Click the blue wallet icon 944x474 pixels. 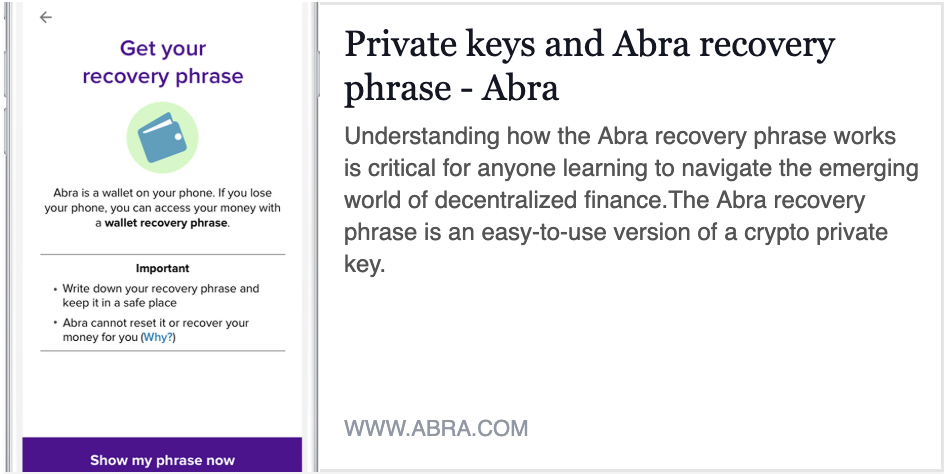pos(162,137)
